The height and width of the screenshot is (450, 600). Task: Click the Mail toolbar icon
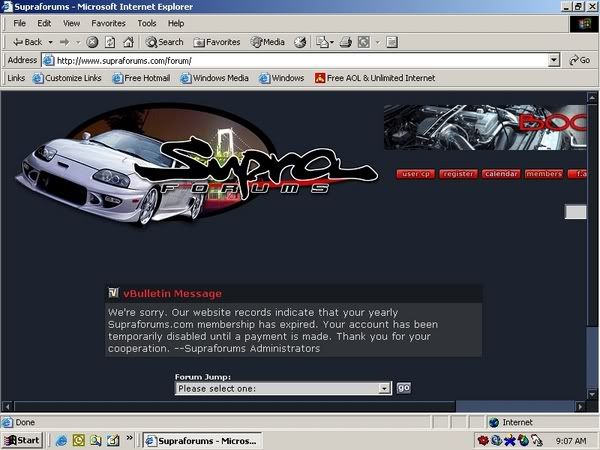point(321,42)
